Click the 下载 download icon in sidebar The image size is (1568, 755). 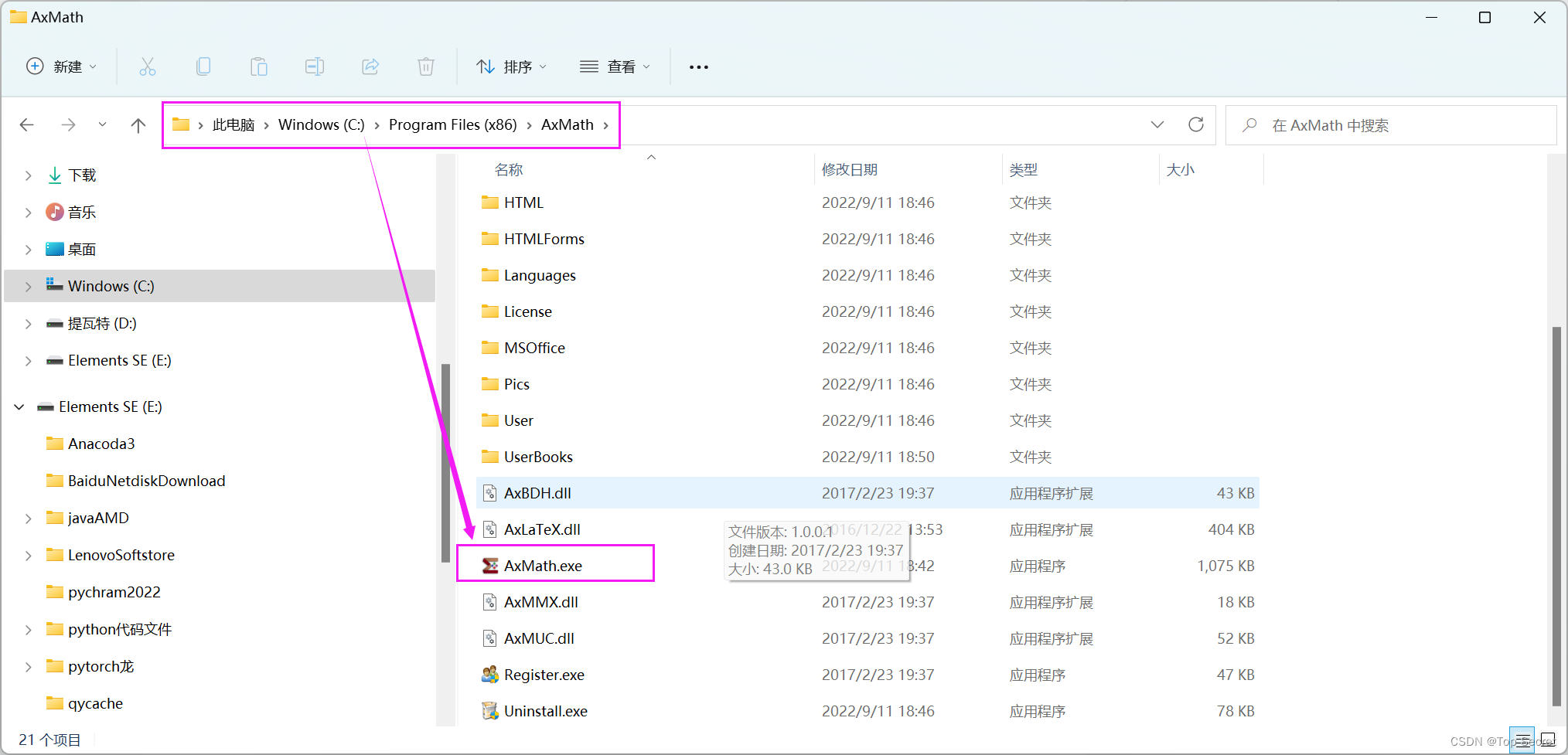tap(55, 175)
